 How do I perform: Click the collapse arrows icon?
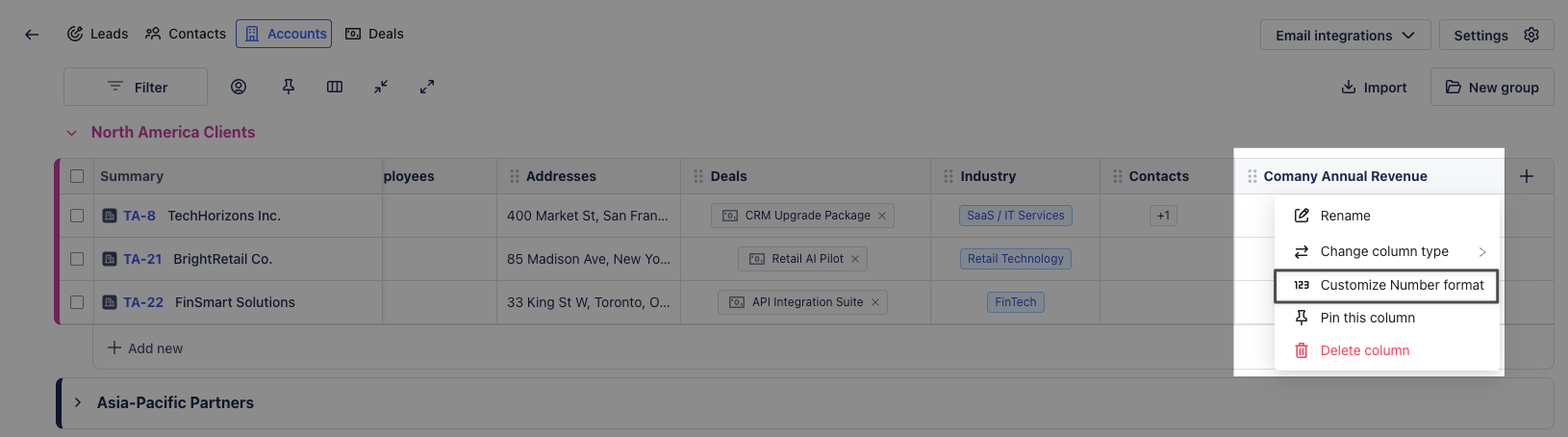(x=381, y=87)
